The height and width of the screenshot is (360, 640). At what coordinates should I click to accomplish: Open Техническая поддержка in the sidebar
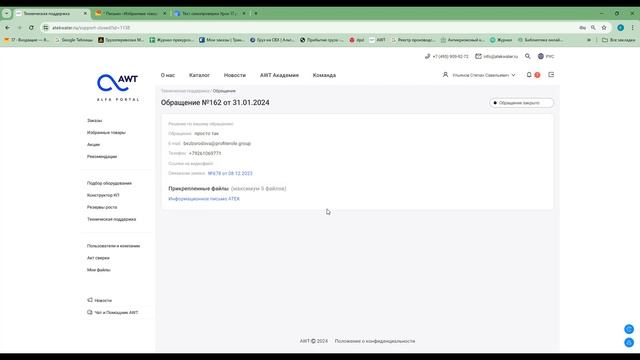(111, 219)
